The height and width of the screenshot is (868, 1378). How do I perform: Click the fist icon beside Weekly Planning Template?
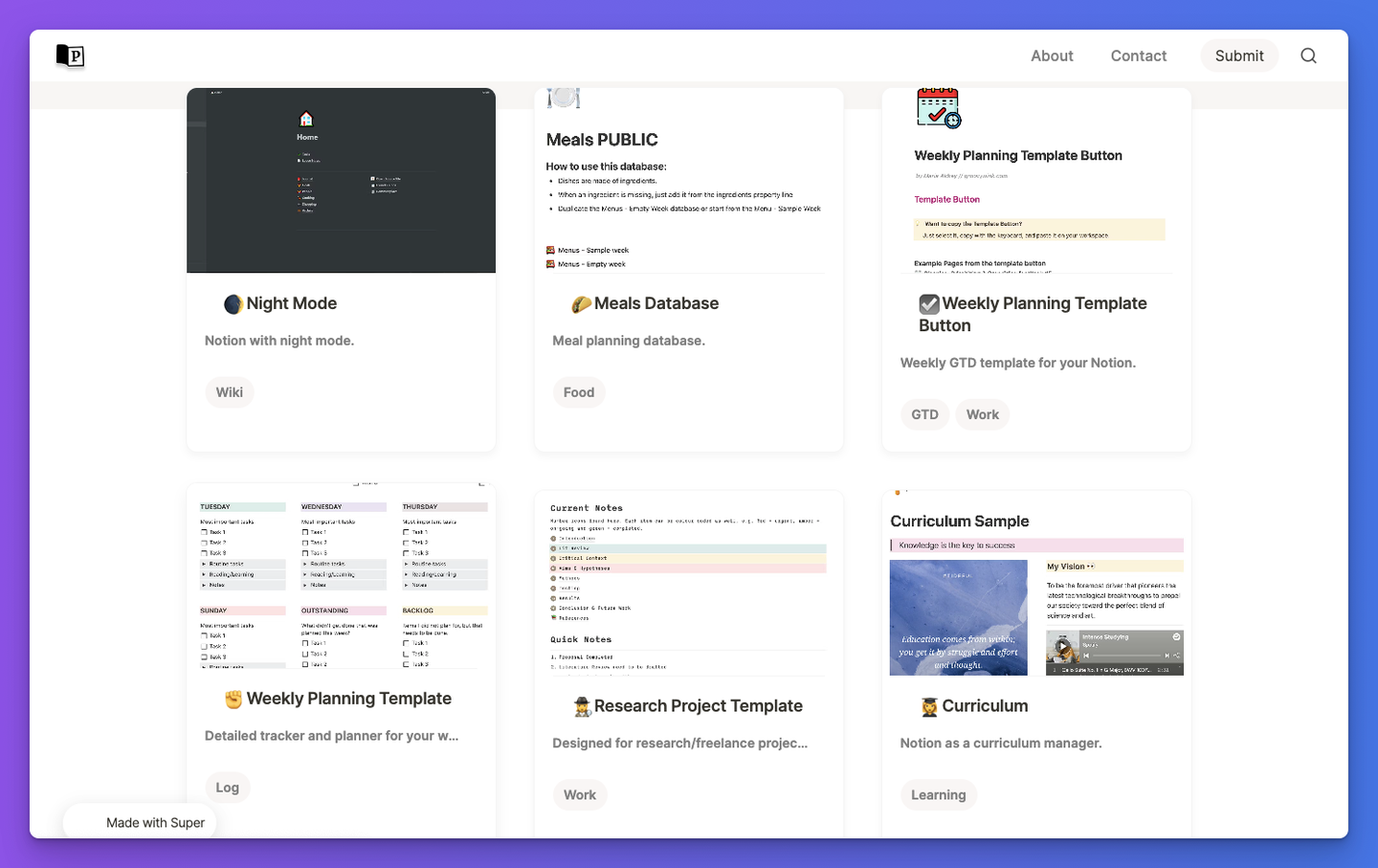tap(233, 699)
